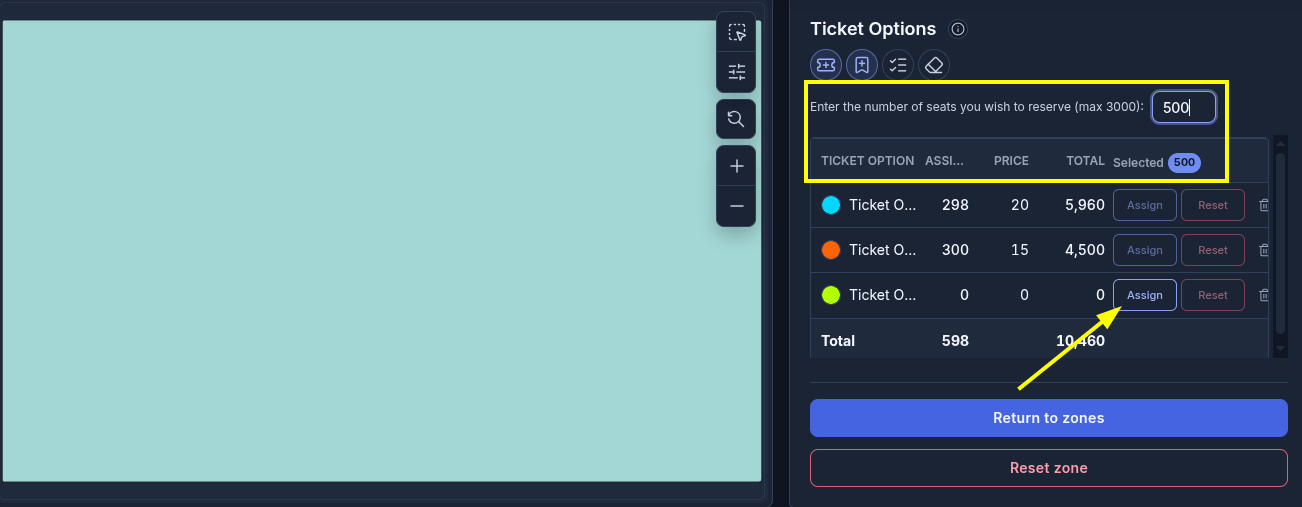Screen dimensions: 1302x507
Task: Reset the map zoom view
Action: [x=737, y=119]
